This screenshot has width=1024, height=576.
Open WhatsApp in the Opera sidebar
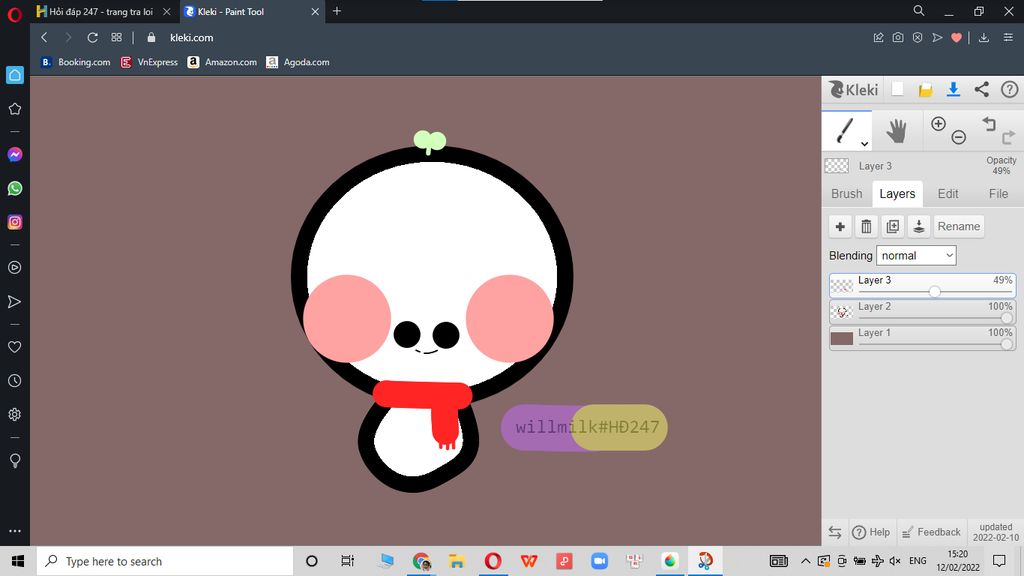point(14,188)
